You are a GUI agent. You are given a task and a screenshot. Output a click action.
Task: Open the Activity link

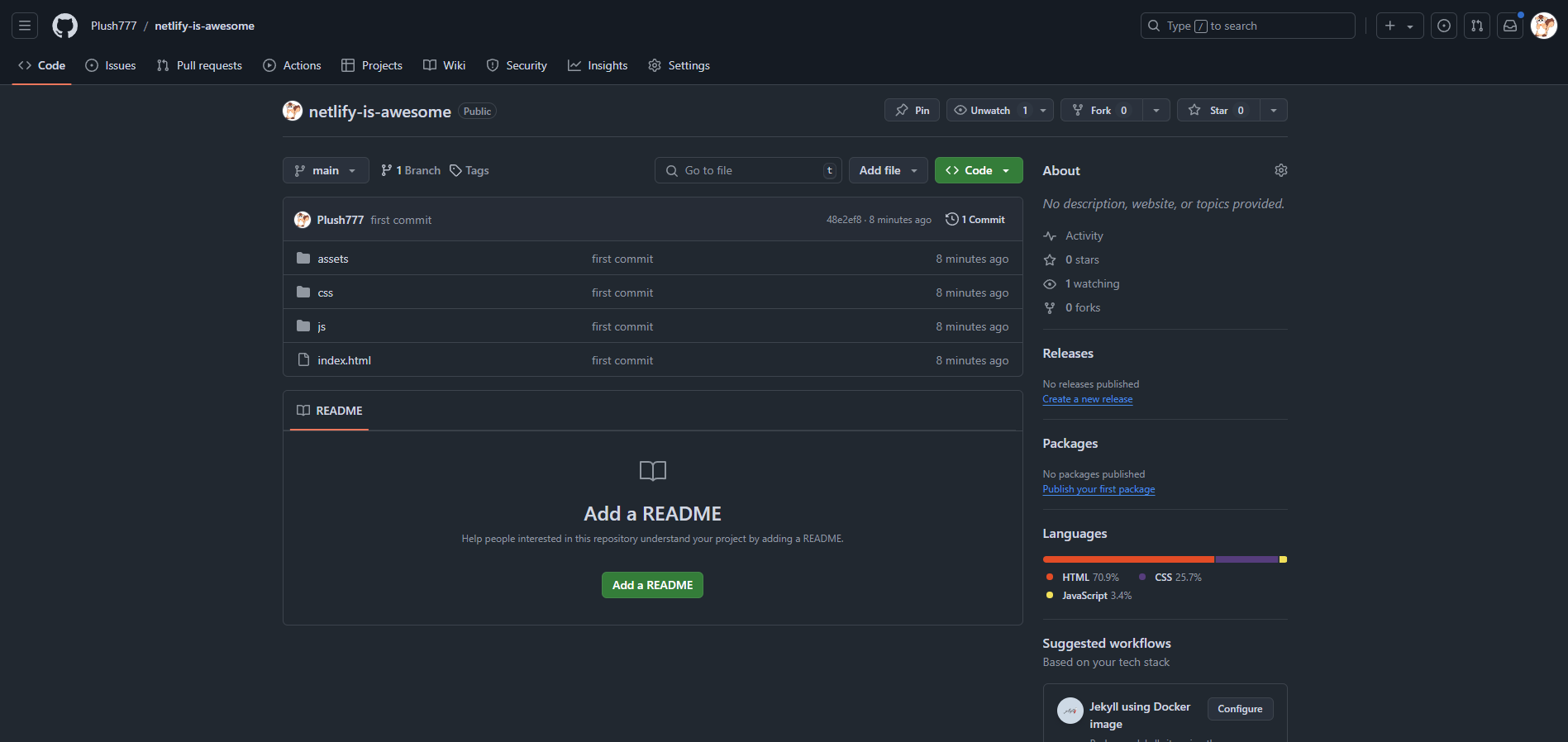[x=1073, y=235]
